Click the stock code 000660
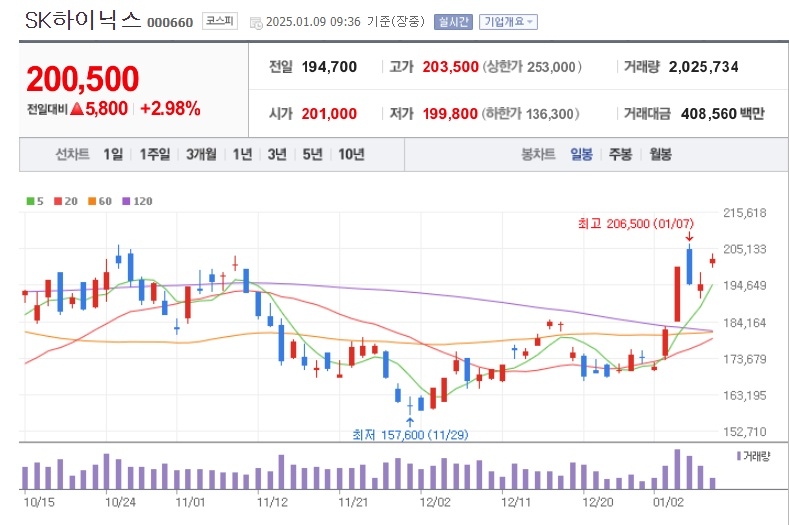The height and width of the screenshot is (525, 789). tap(170, 23)
